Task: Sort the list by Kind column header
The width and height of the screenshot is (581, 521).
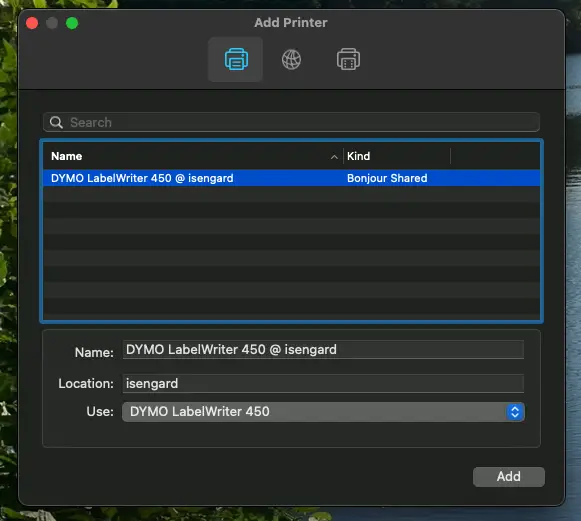Action: (x=397, y=156)
